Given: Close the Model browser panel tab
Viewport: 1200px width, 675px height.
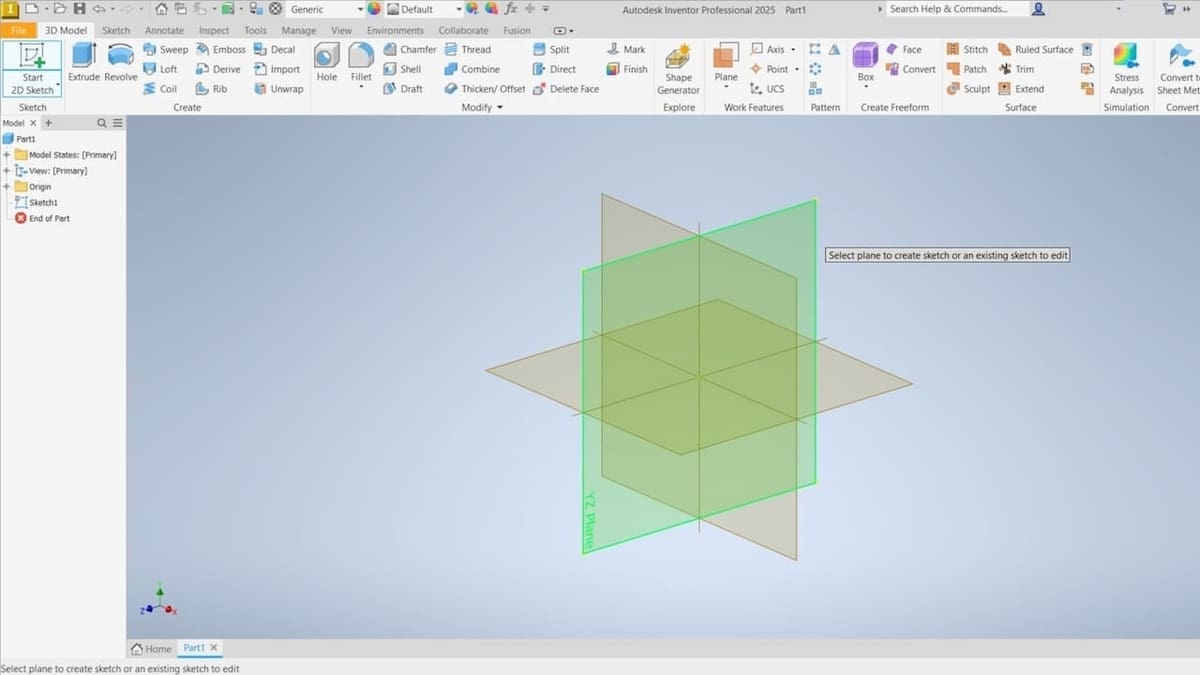Looking at the screenshot, I should [33, 123].
